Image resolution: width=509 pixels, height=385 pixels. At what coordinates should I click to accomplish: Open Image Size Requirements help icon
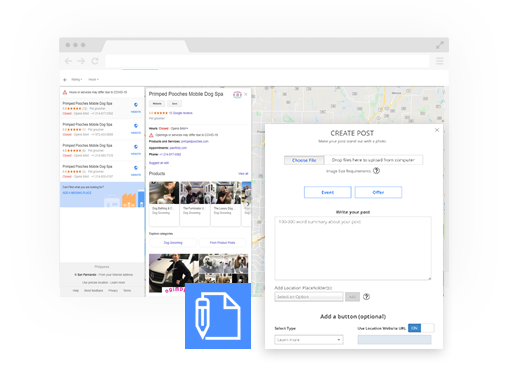[376, 171]
